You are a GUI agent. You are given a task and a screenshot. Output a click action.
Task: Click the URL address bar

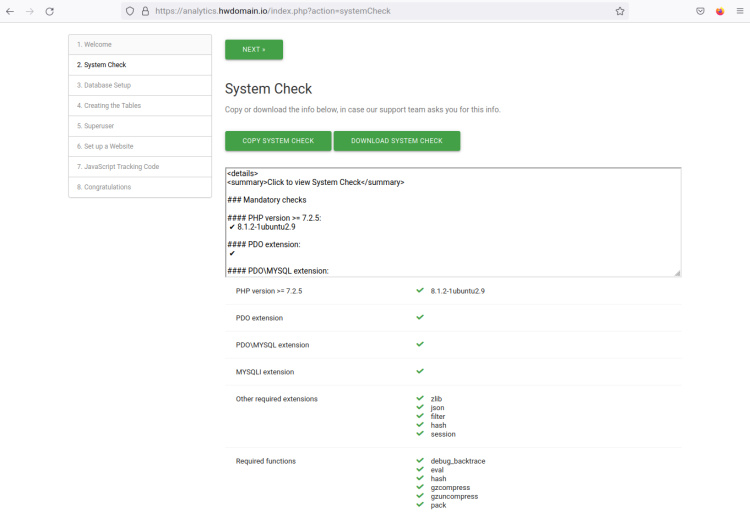tap(380, 11)
